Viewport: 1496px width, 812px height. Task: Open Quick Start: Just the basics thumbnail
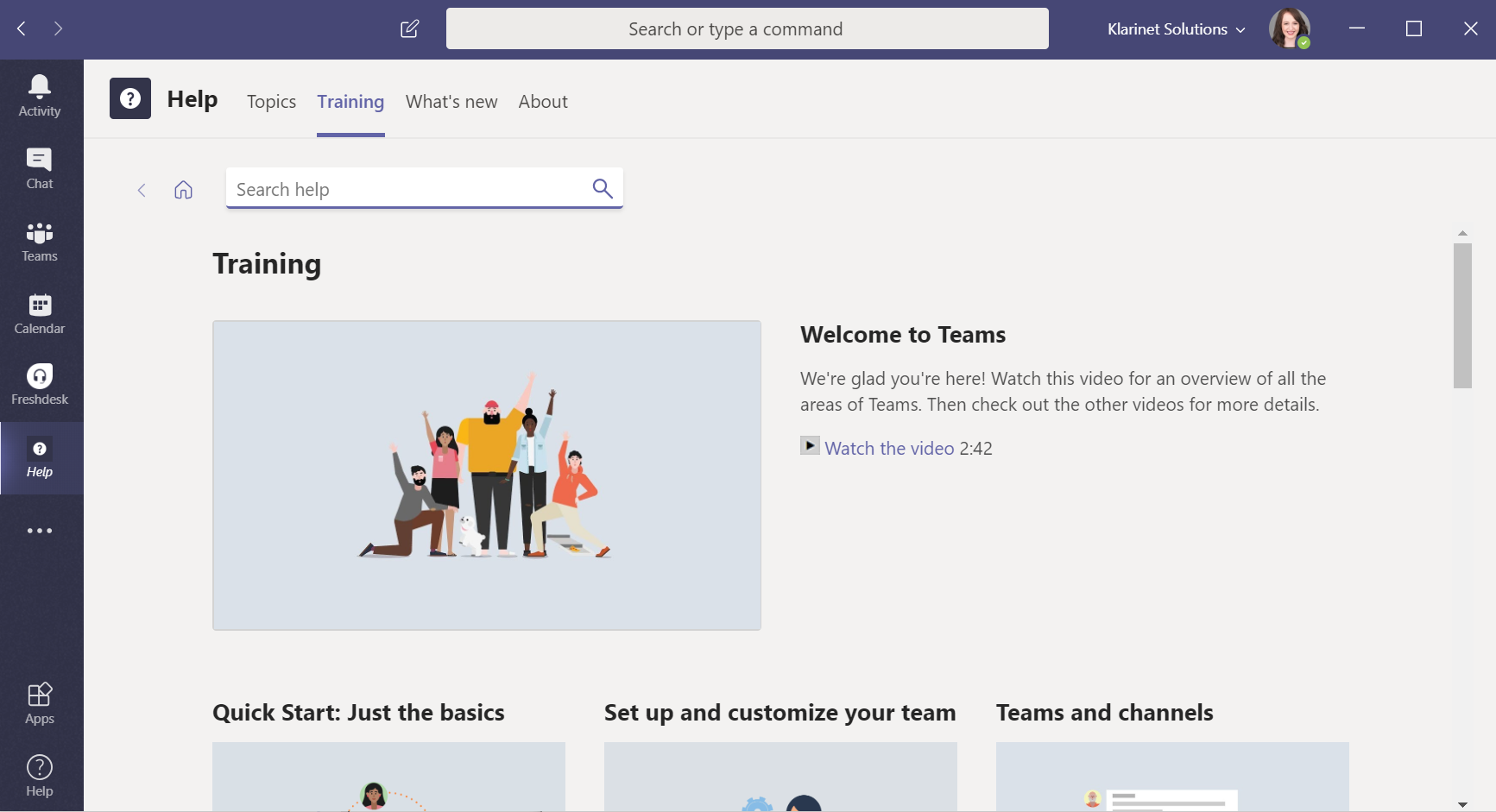coord(388,777)
